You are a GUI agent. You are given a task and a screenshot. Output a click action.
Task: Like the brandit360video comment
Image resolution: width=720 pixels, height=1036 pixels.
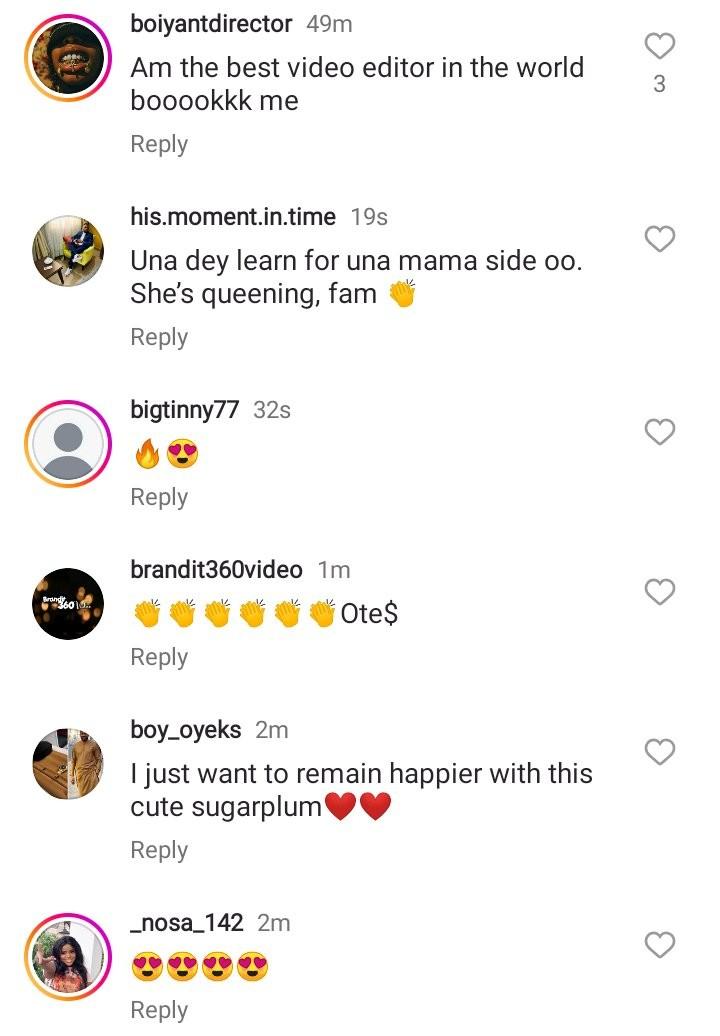(659, 592)
